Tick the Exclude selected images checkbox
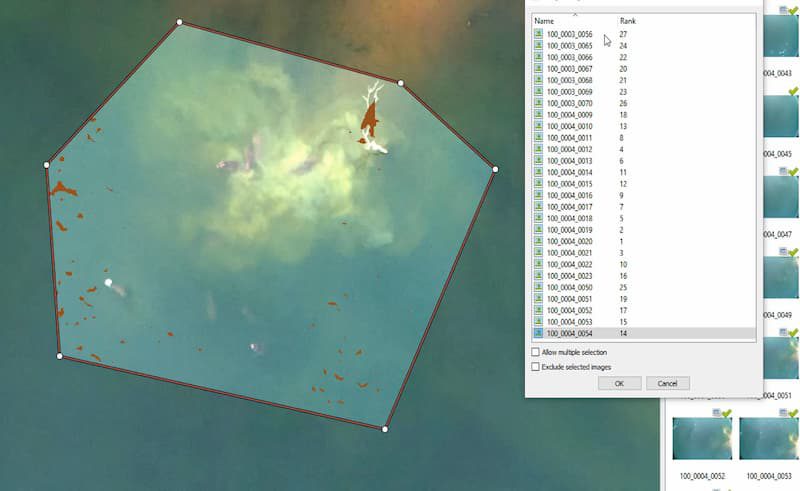800x491 pixels. pyautogui.click(x=536, y=367)
